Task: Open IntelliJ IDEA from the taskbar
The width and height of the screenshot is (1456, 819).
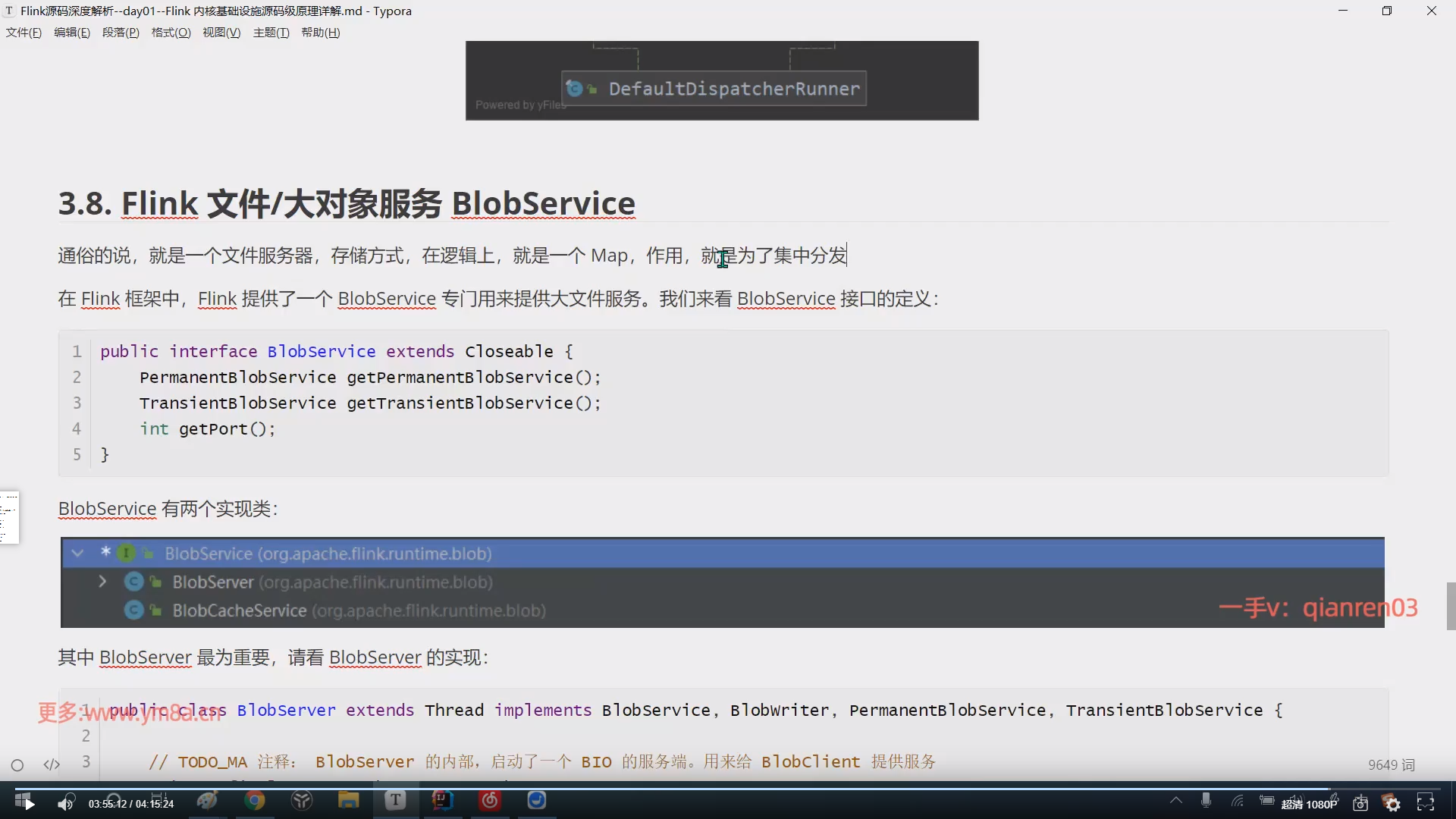Action: (x=442, y=801)
